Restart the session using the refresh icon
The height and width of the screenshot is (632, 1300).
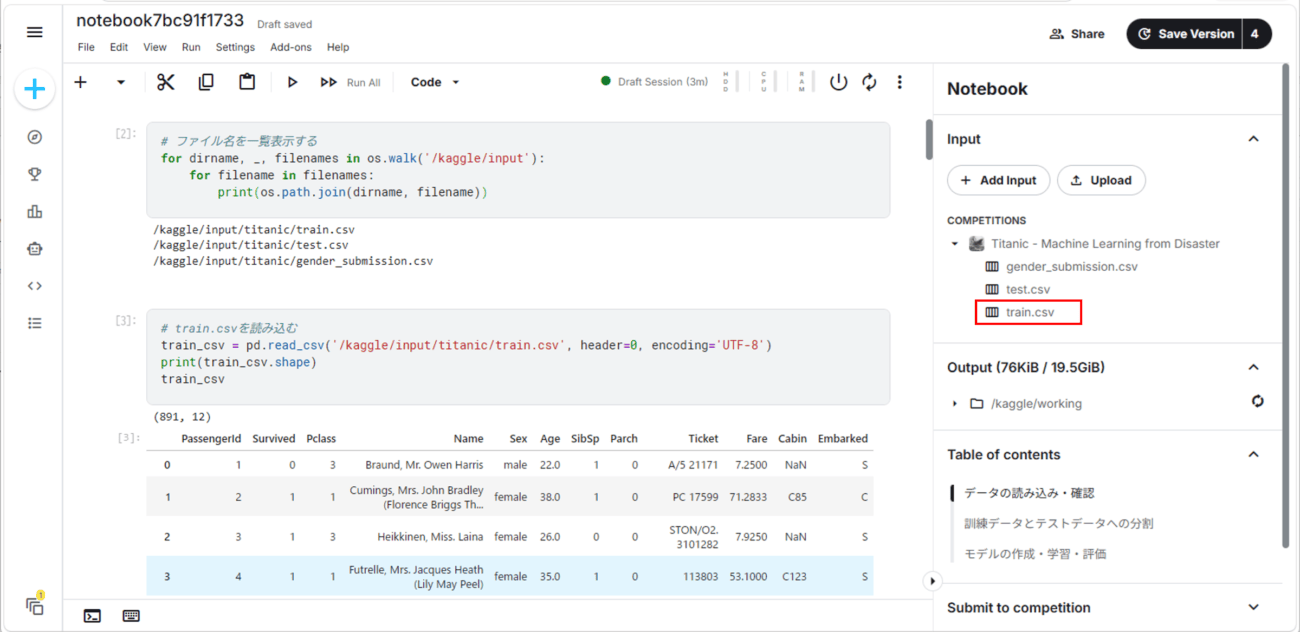[869, 82]
